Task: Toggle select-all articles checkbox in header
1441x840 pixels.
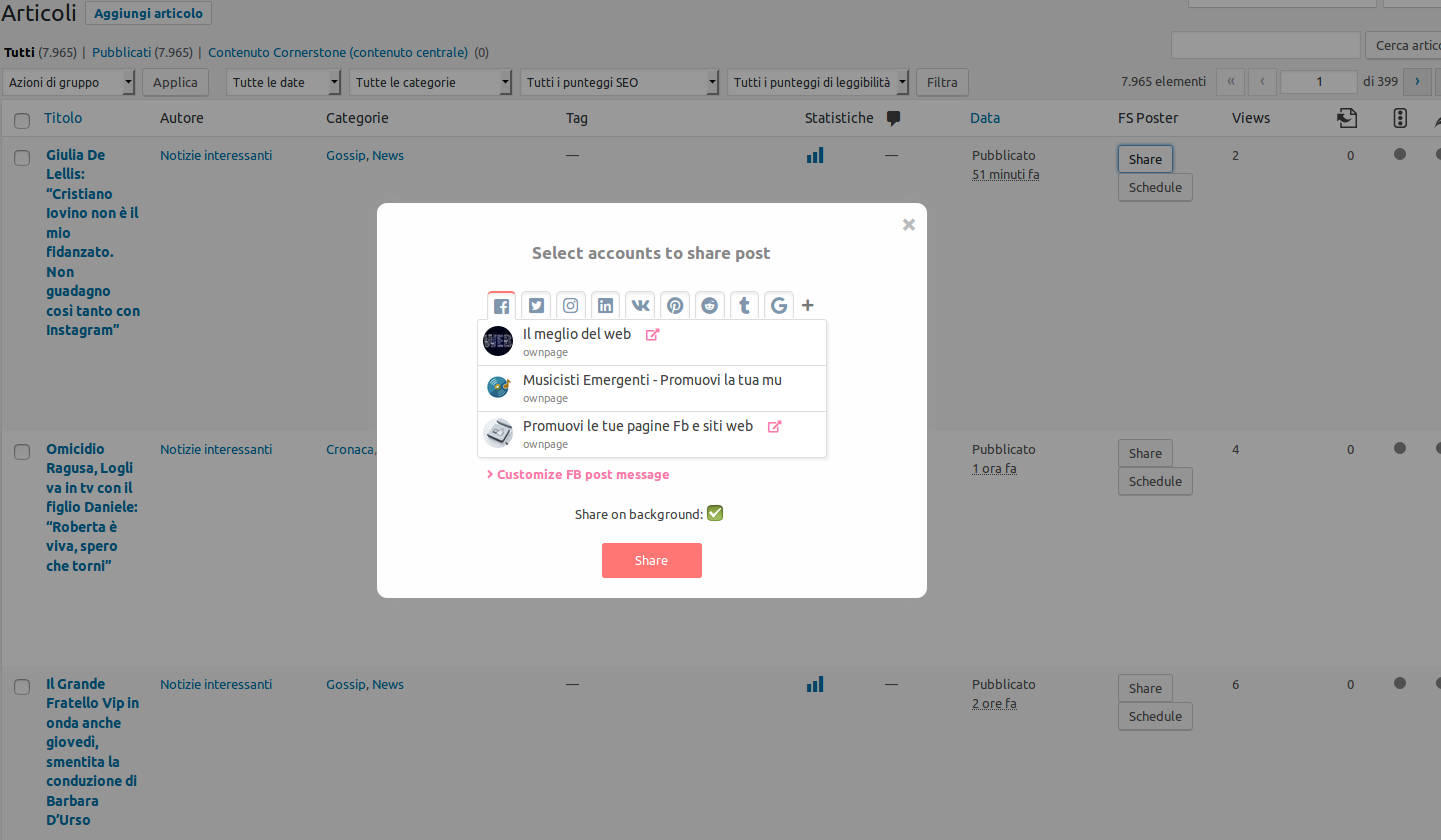Action: tap(22, 120)
